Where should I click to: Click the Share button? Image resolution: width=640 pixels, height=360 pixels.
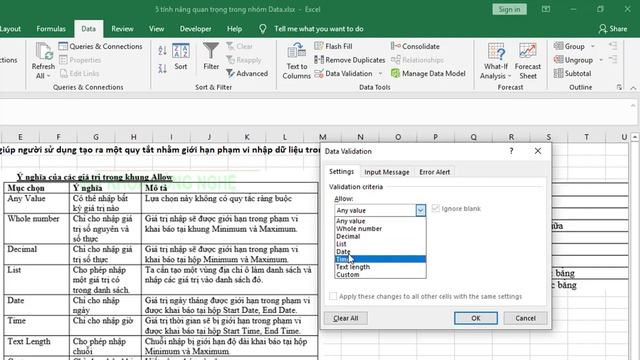[613, 29]
